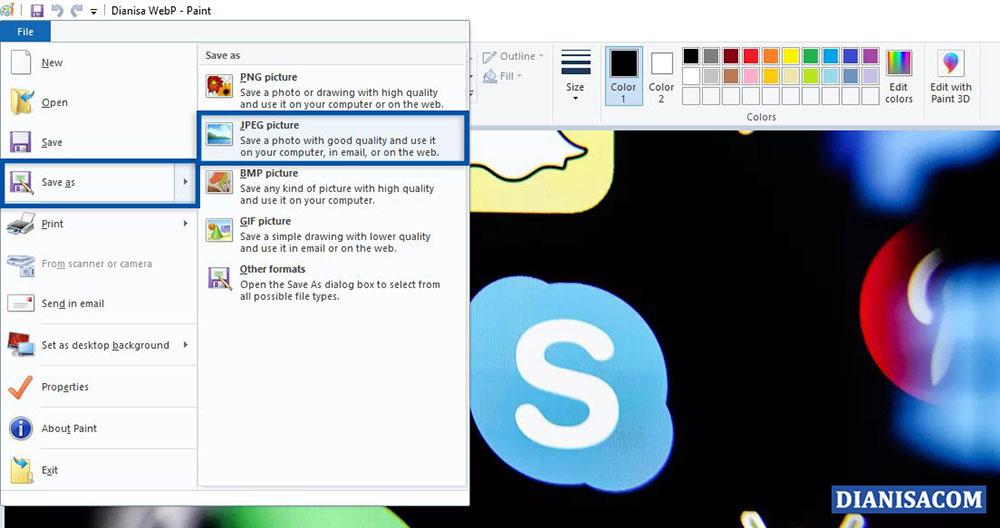Image resolution: width=1000 pixels, height=528 pixels.
Task: Open the Size line thickness dropdown
Action: pos(575,76)
